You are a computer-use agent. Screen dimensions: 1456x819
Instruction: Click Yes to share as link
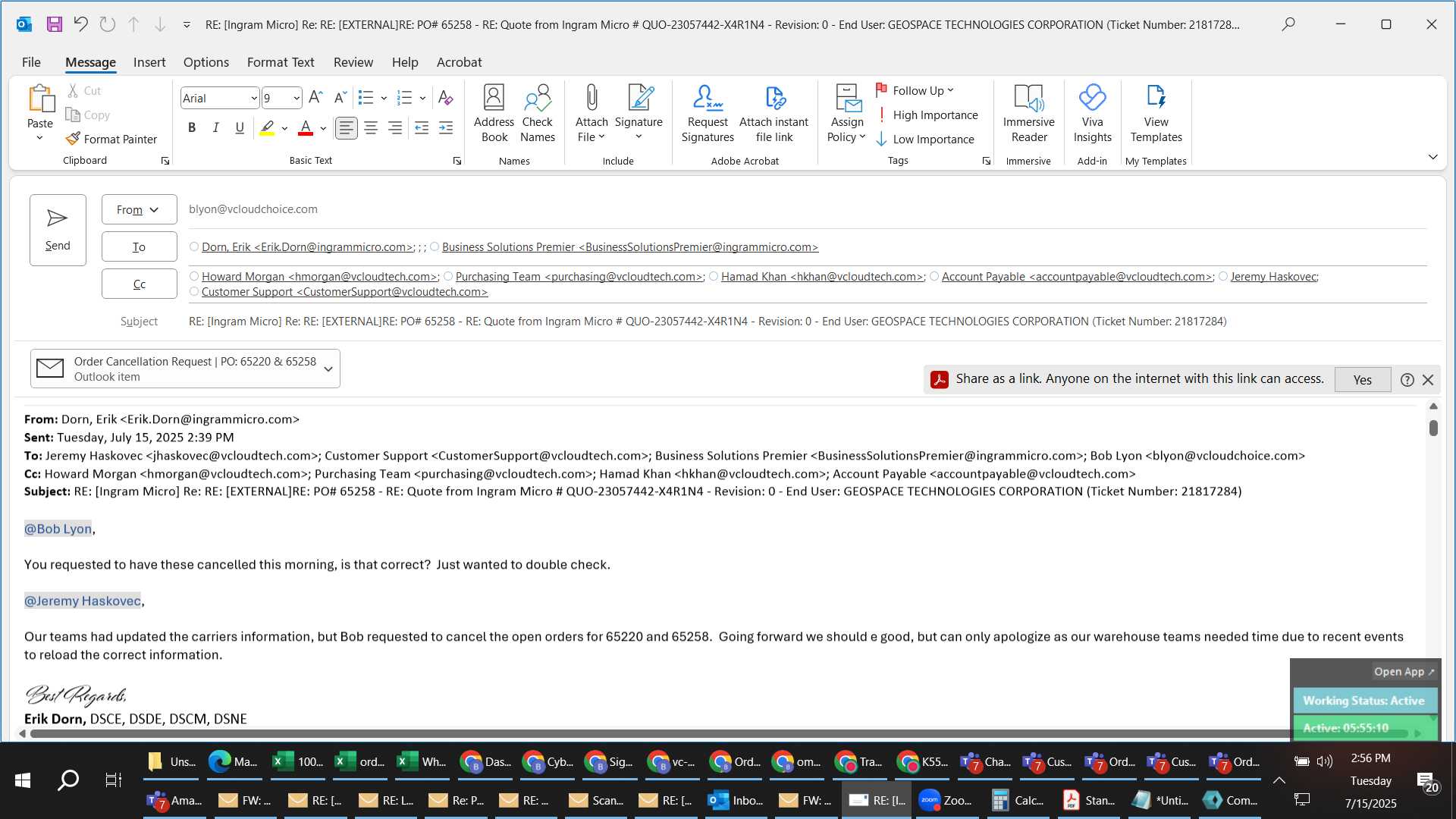tap(1362, 380)
